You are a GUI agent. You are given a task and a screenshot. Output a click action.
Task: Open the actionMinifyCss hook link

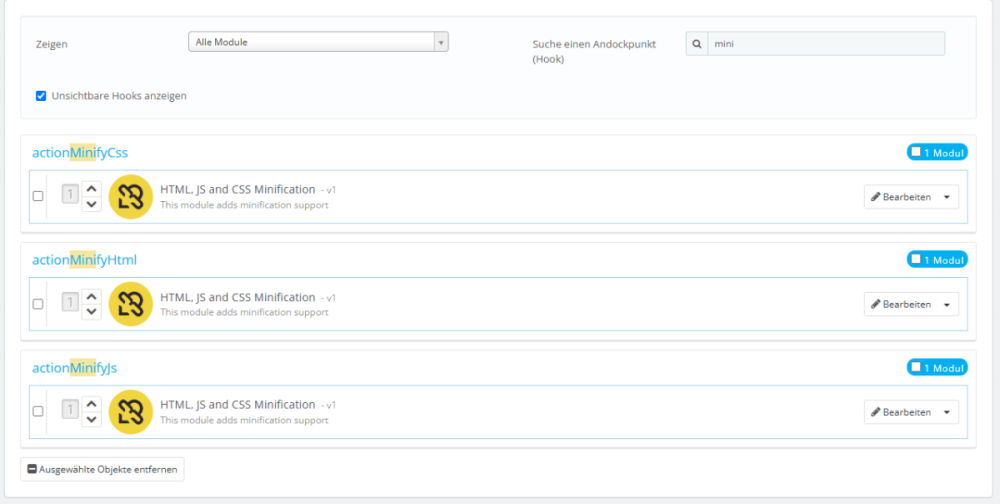point(80,152)
